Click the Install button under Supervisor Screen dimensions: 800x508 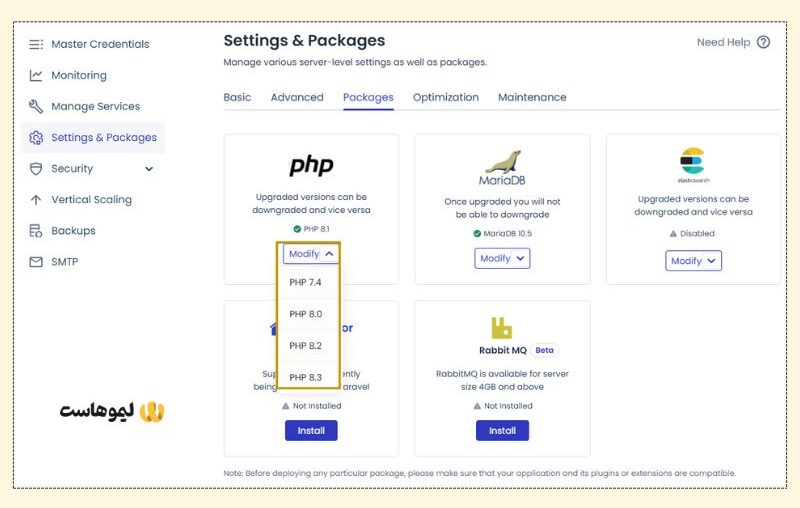pos(311,430)
